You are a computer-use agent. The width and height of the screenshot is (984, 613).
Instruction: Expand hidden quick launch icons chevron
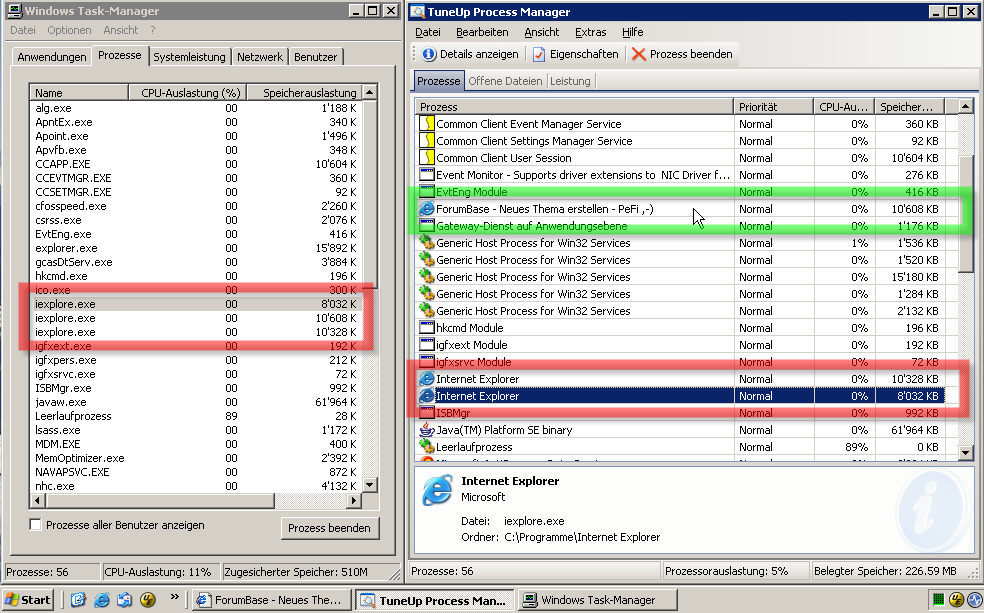174,597
